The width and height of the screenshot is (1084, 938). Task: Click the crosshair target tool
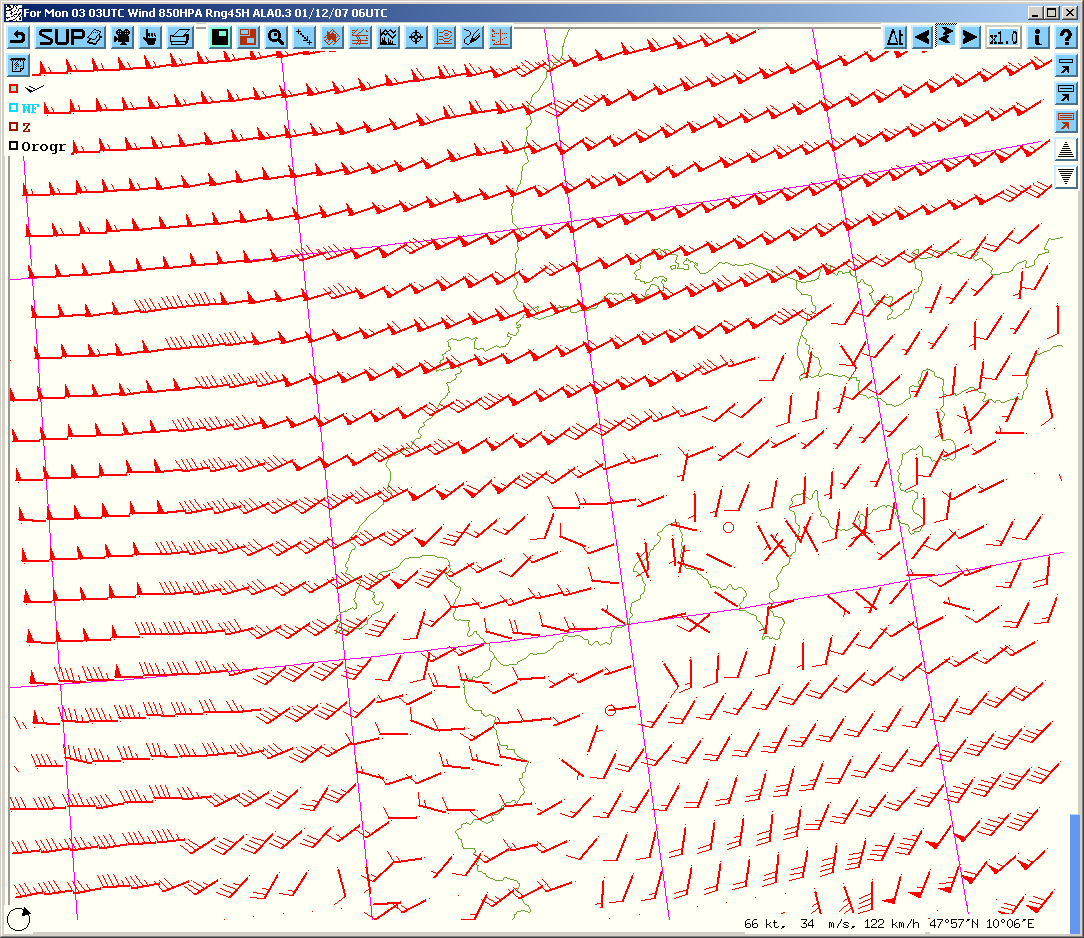[417, 38]
